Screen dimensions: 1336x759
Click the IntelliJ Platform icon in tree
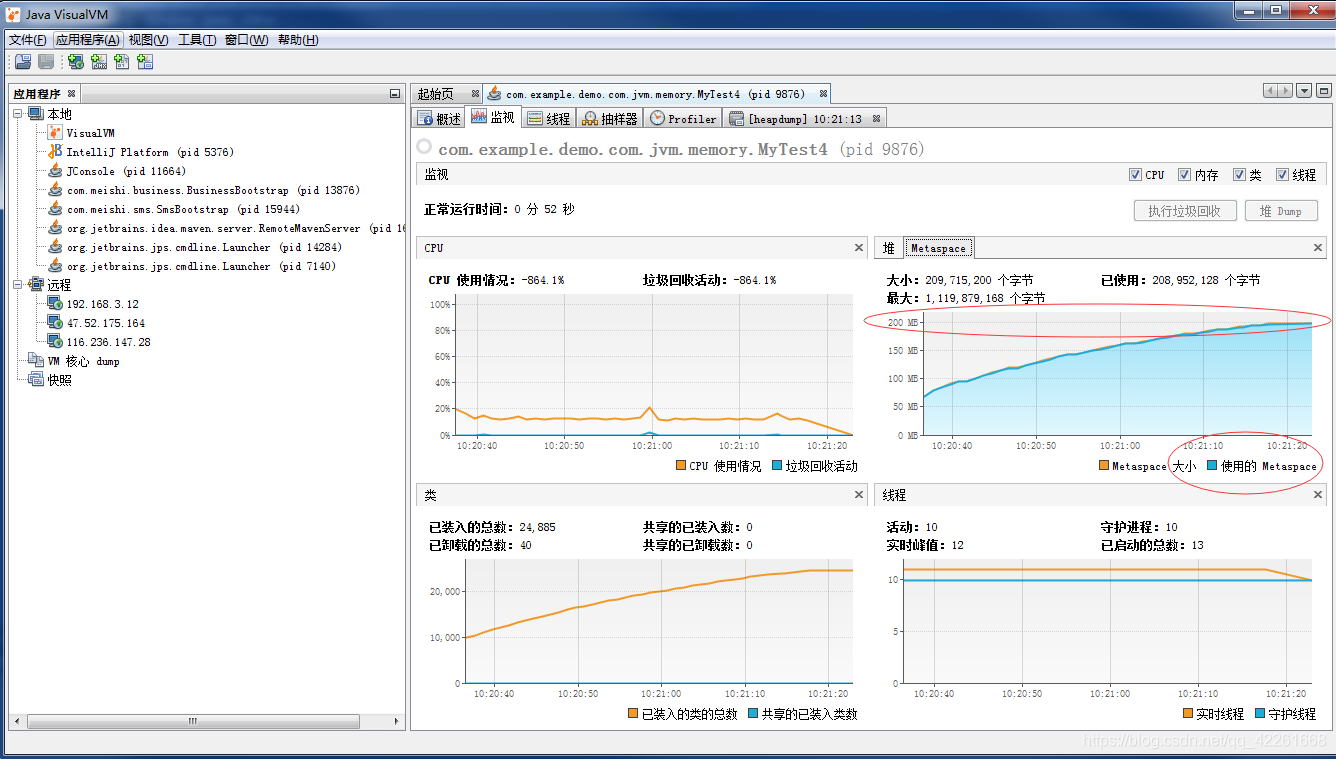(55, 152)
